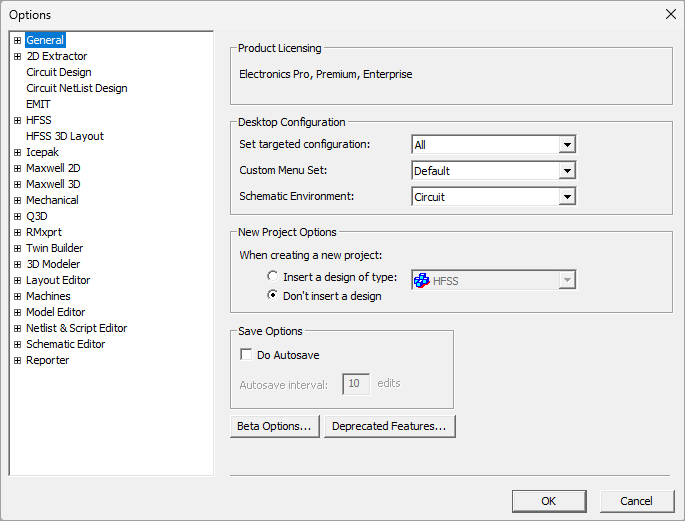The width and height of the screenshot is (685, 521).
Task: Select Machines category
Action: coord(48,297)
